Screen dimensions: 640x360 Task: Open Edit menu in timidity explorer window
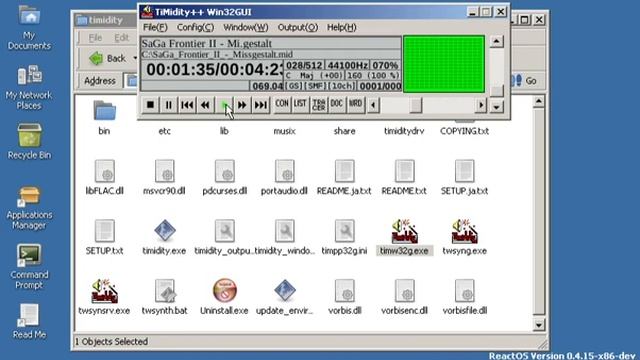coord(121,38)
